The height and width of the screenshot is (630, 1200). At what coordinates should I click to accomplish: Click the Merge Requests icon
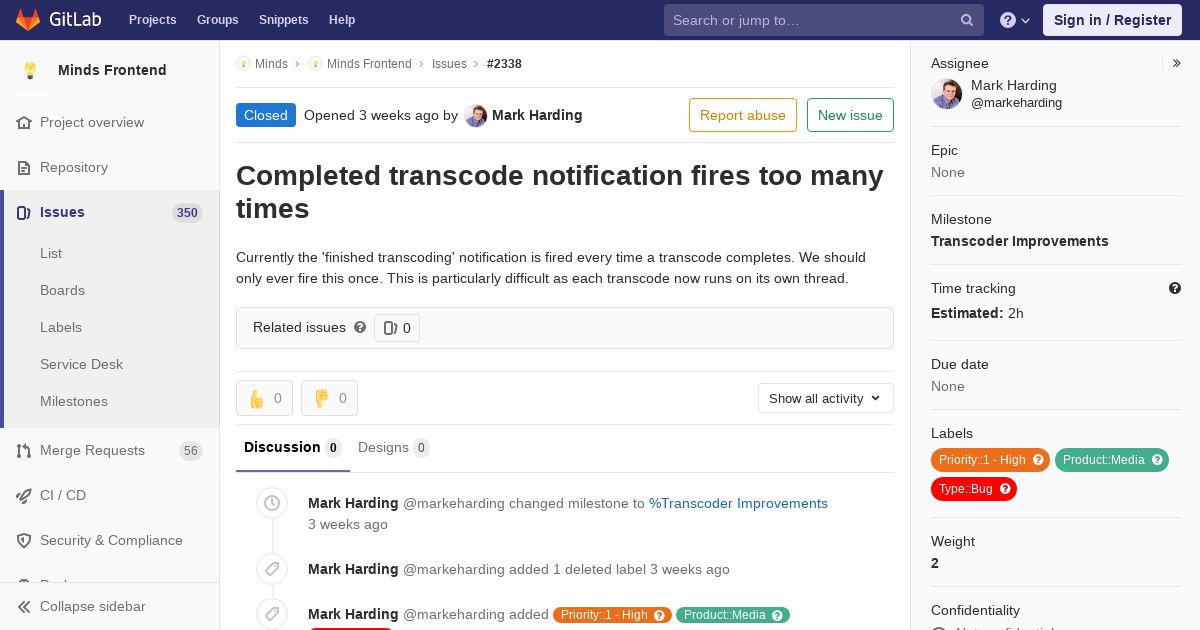click(24, 450)
